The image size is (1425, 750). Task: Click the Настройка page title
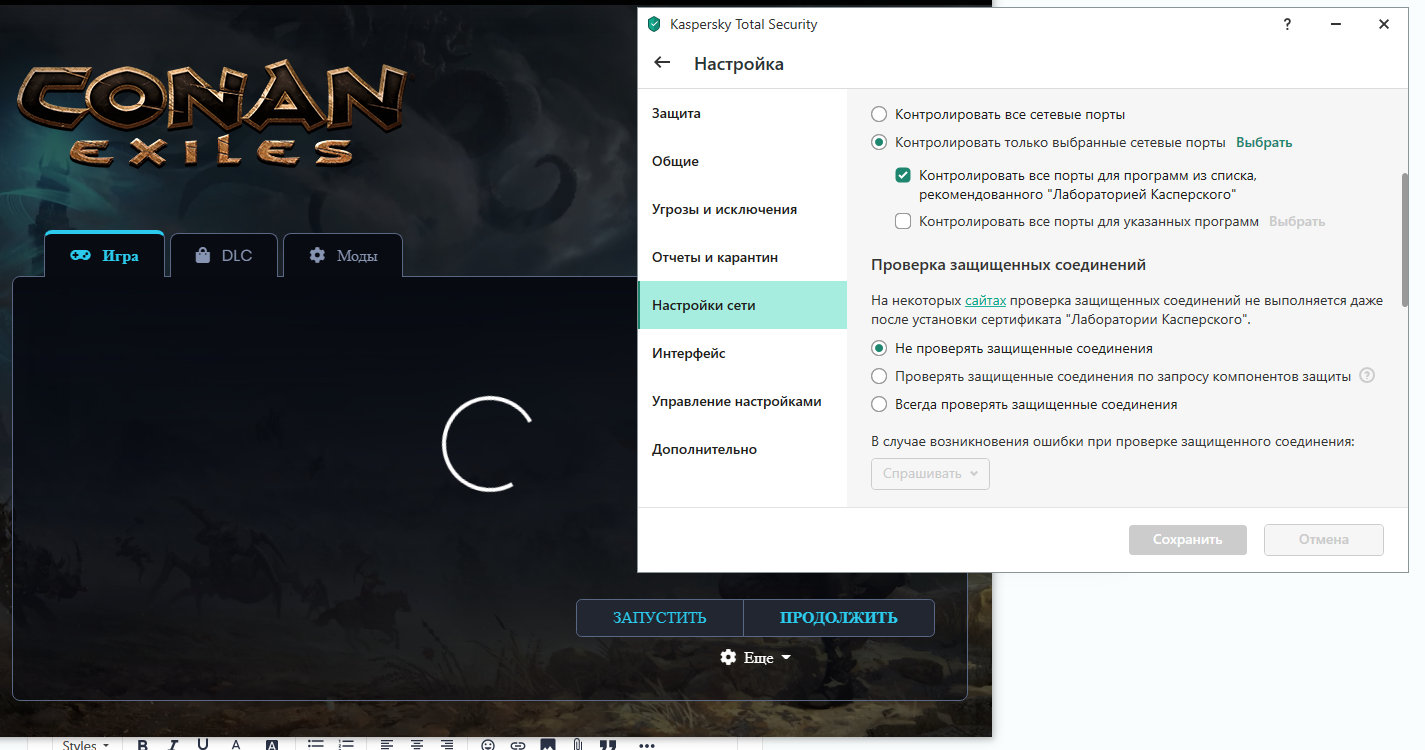739,64
